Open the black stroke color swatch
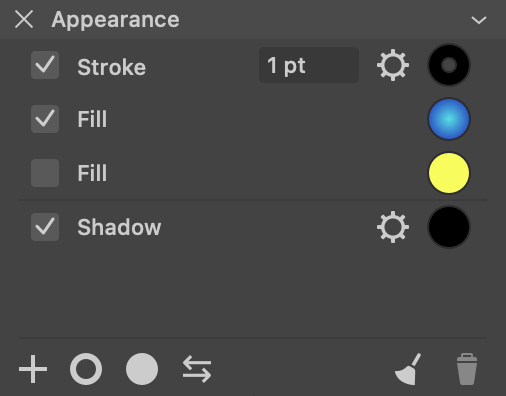506x396 pixels. (x=449, y=65)
